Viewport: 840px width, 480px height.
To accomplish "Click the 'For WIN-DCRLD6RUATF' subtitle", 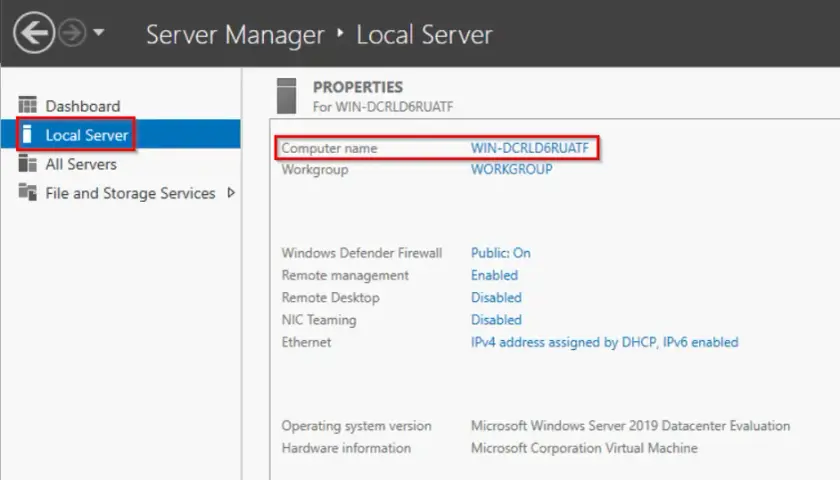I will coord(383,107).
